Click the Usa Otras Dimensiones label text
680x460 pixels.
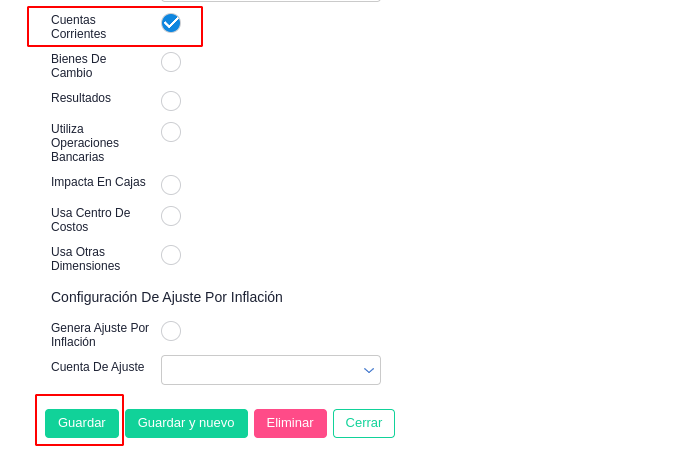(x=85, y=259)
